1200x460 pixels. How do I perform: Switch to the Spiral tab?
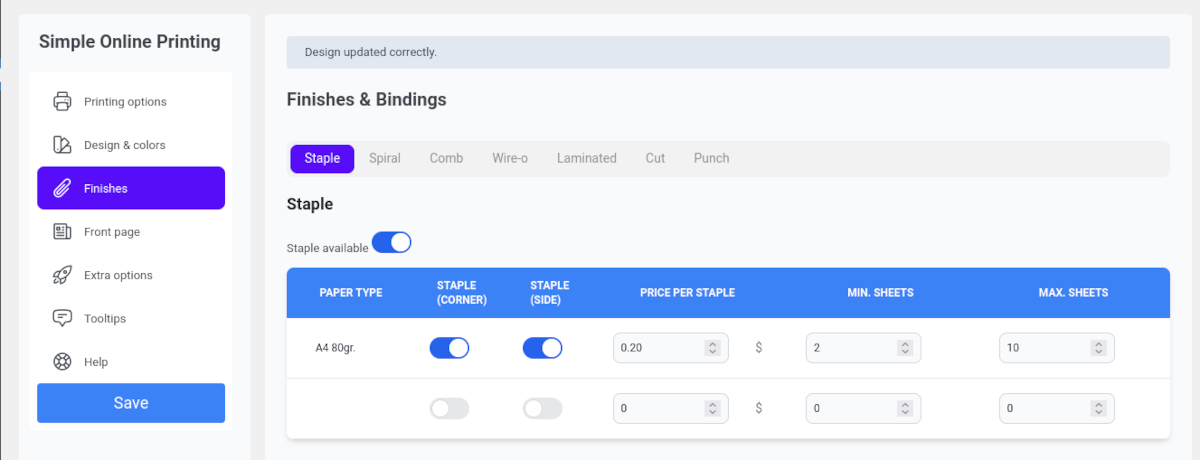pyautogui.click(x=385, y=158)
